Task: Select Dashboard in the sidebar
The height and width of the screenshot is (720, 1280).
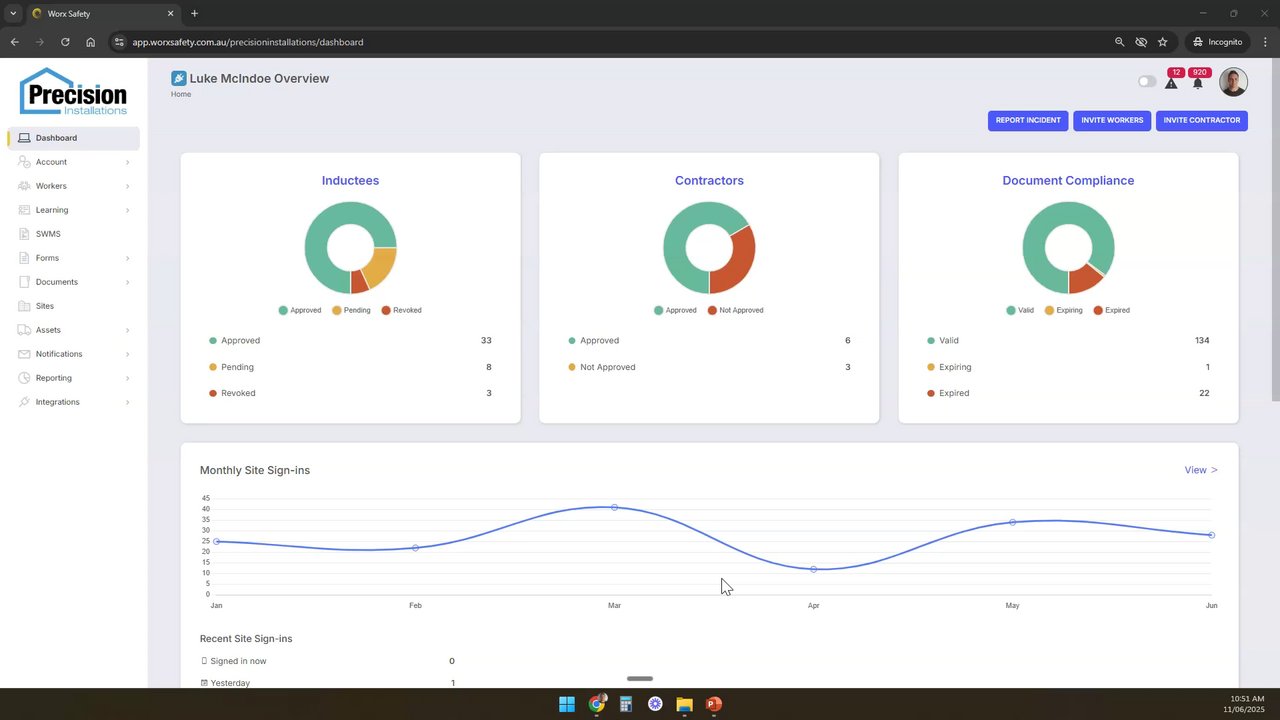Action: [73, 138]
